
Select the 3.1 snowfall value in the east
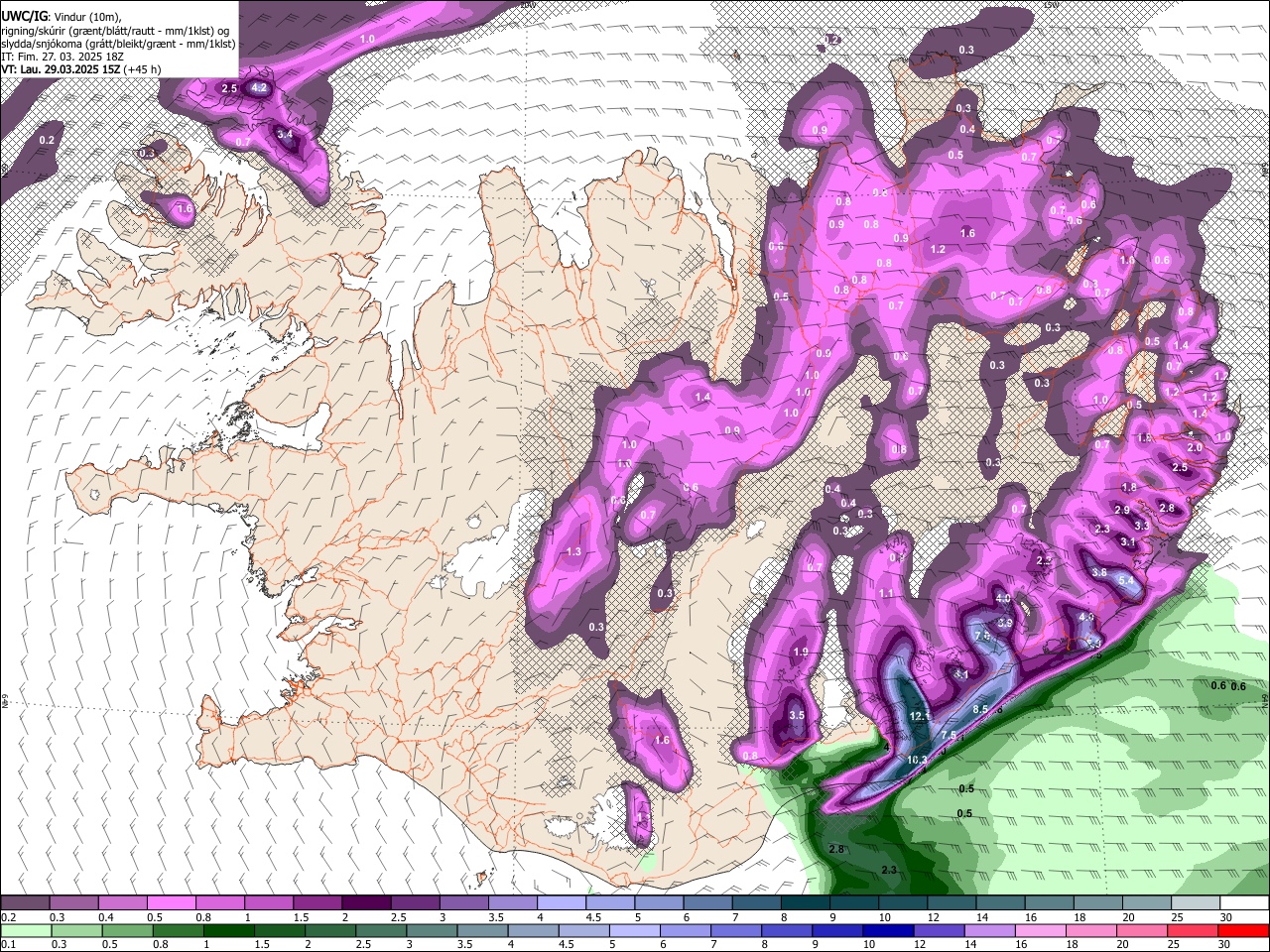click(1127, 542)
